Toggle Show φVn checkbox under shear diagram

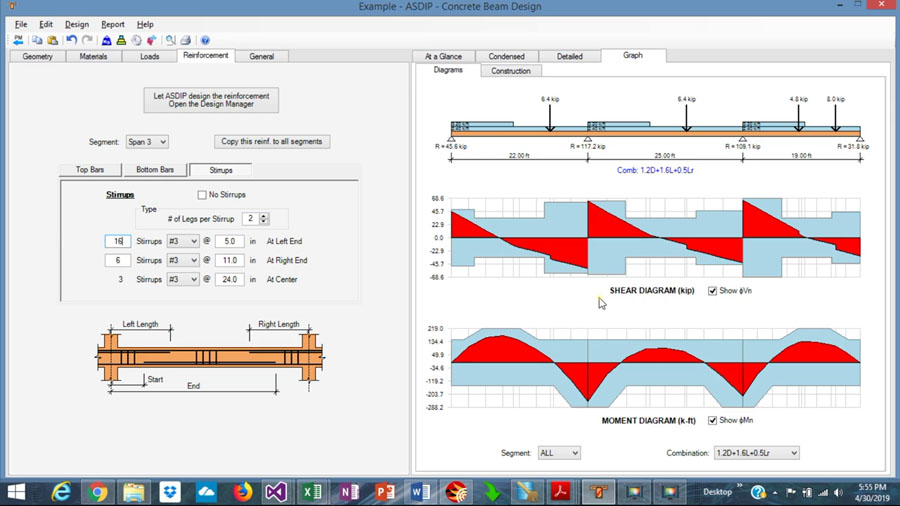tap(712, 291)
